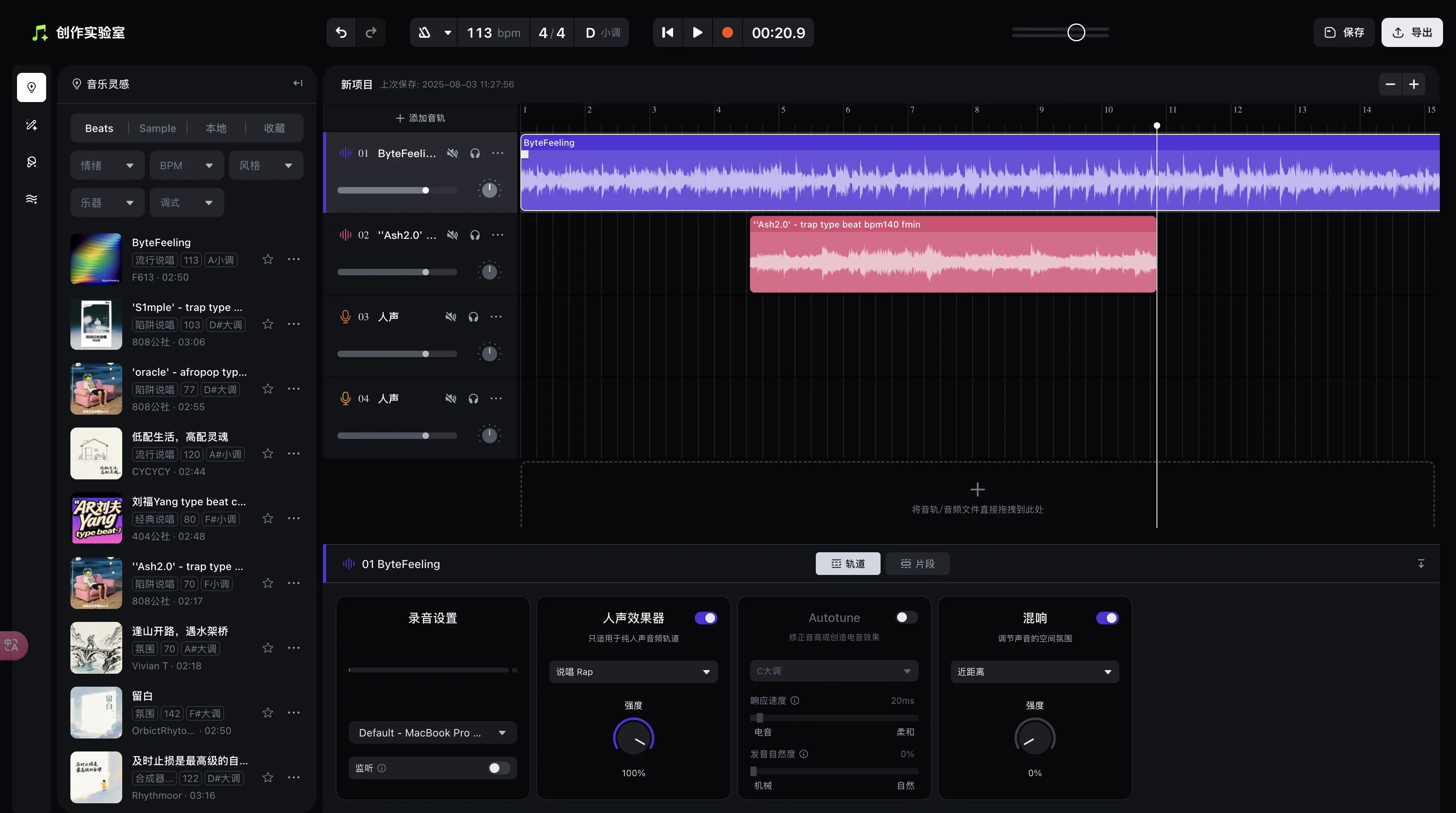Open more options for track 03 人声
Screen dimensions: 1456x813
(x=496, y=317)
